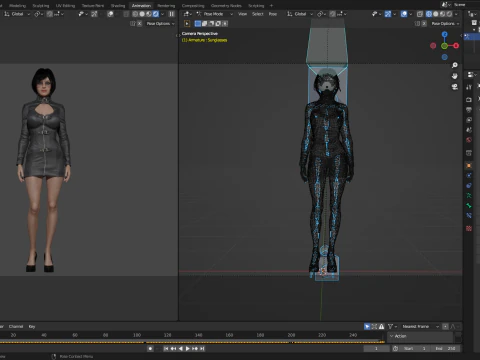Click the Collection properties tab icon
The width and height of the screenshot is (480, 360).
(x=469, y=153)
